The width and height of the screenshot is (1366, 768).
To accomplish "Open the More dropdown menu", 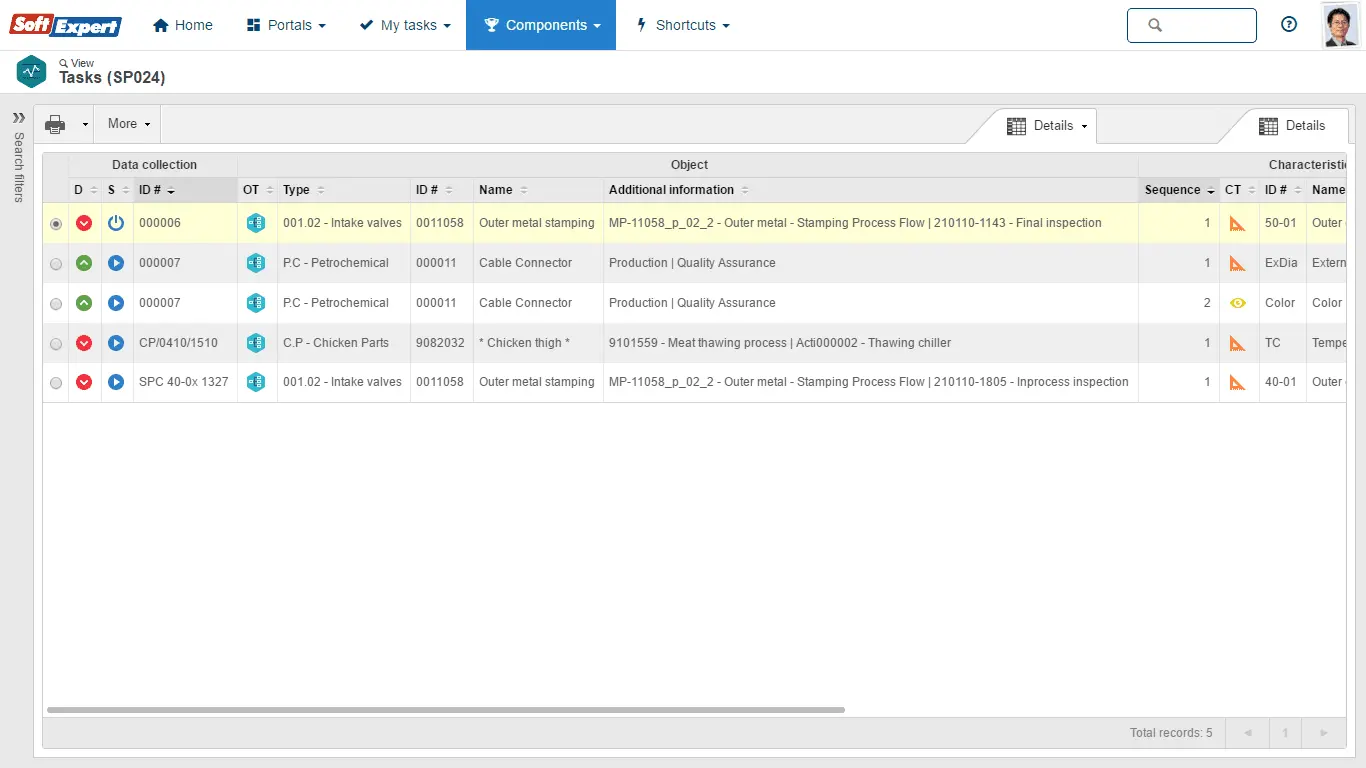I will click(x=128, y=124).
